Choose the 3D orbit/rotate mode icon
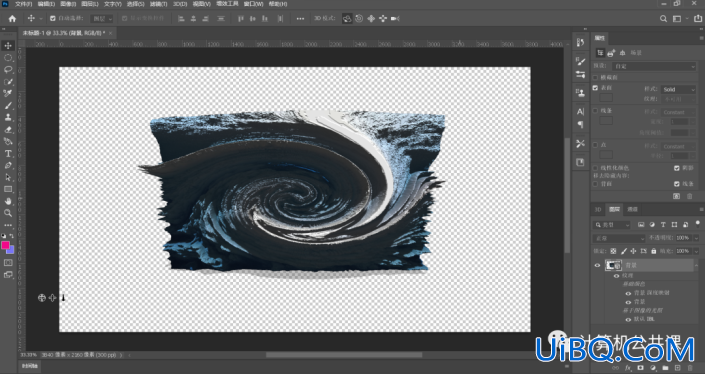 pyautogui.click(x=347, y=18)
